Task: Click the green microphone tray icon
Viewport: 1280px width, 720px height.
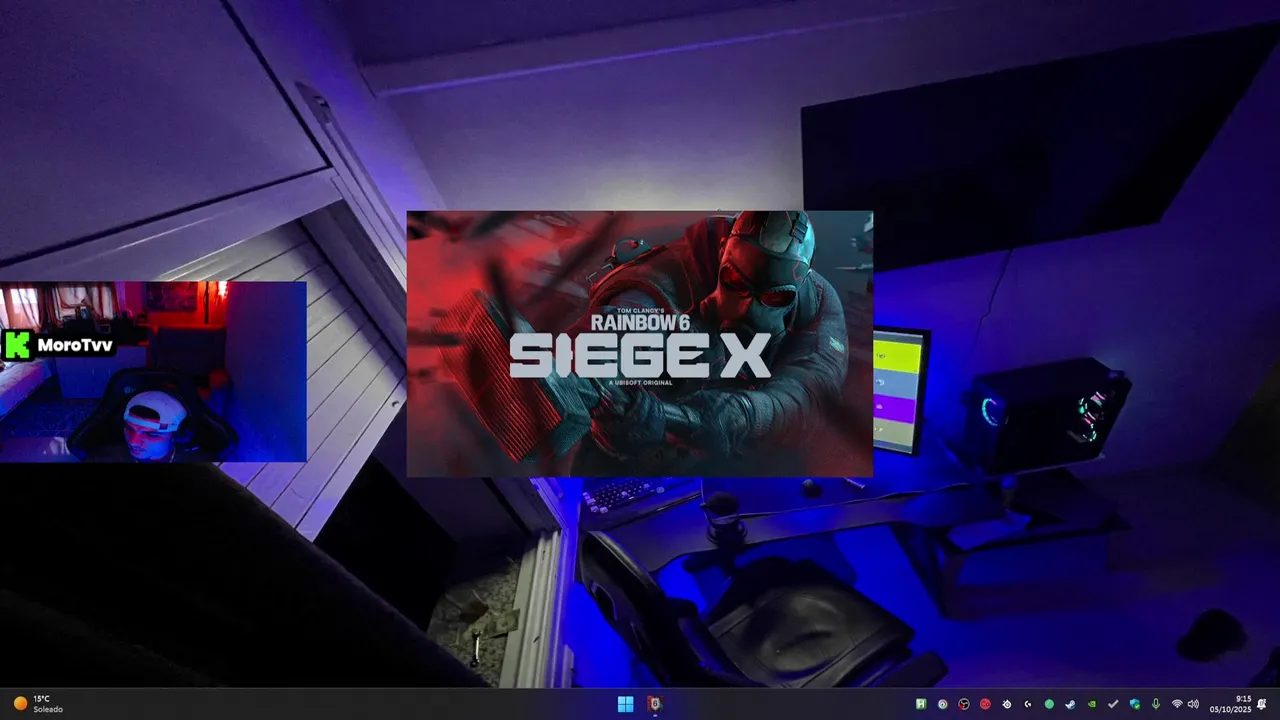Action: (x=1156, y=704)
